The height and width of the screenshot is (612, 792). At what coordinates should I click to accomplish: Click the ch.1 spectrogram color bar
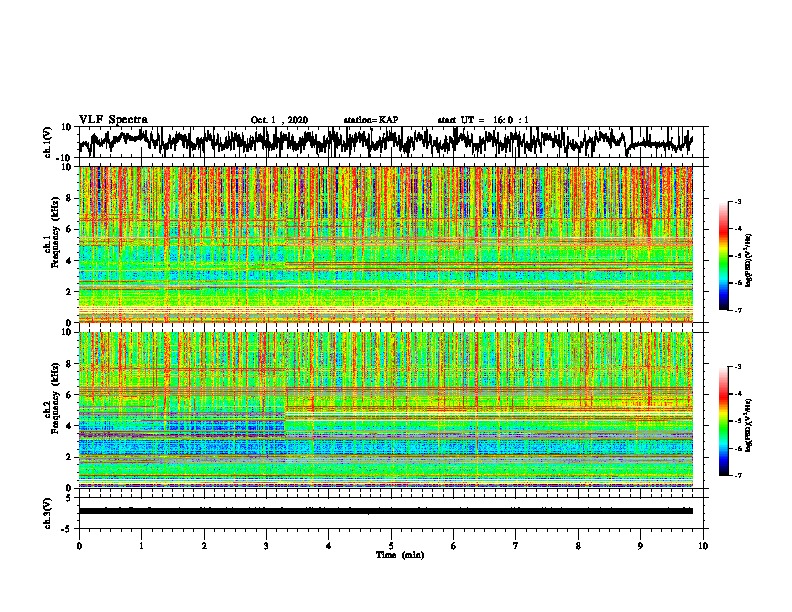[x=723, y=256]
